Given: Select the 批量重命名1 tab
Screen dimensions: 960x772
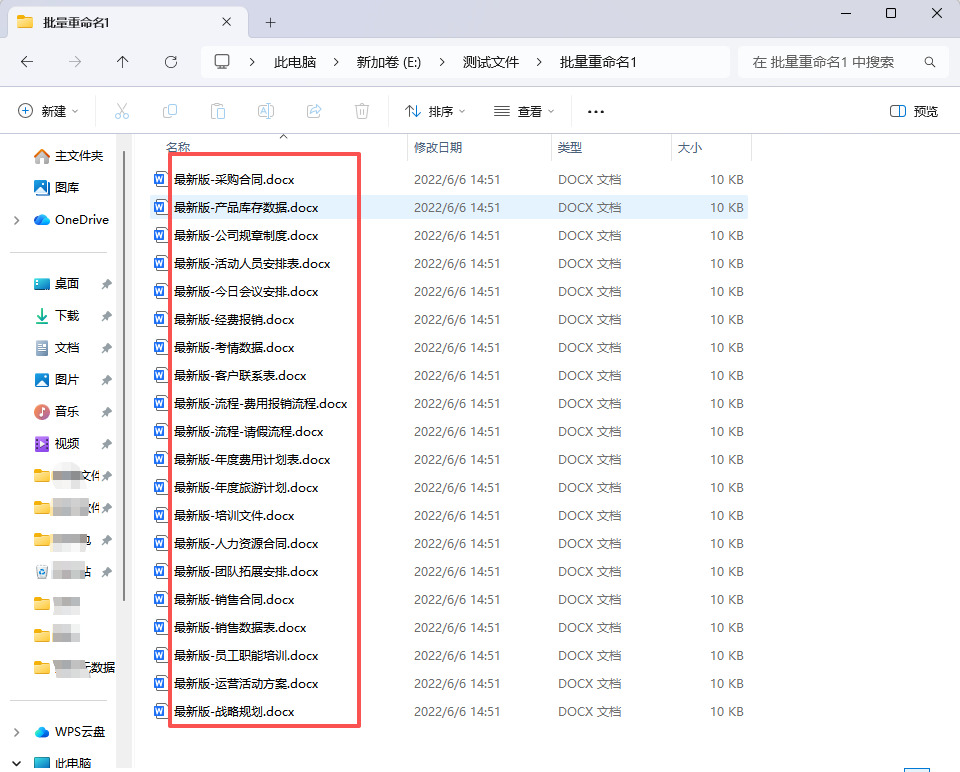Looking at the screenshot, I should (127, 23).
